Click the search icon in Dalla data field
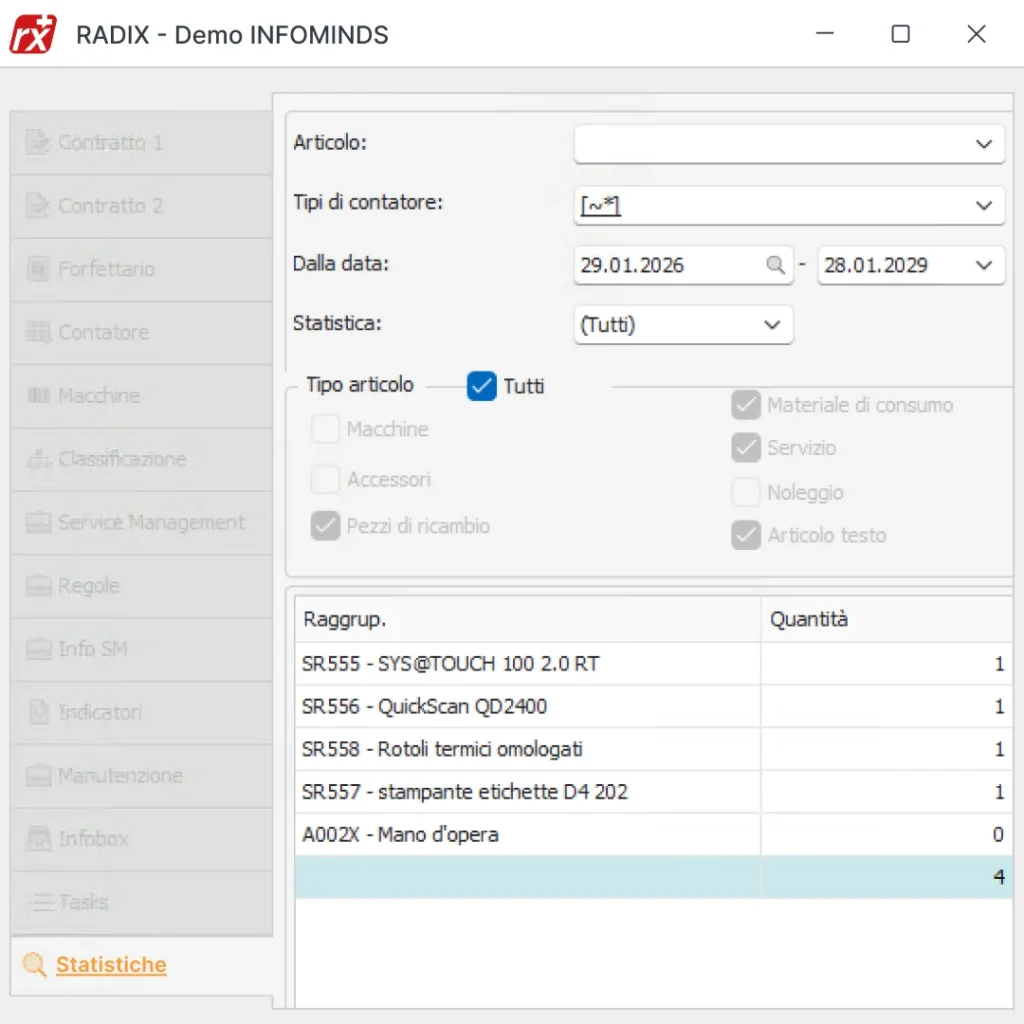Viewport: 1024px width, 1024px height. click(775, 265)
